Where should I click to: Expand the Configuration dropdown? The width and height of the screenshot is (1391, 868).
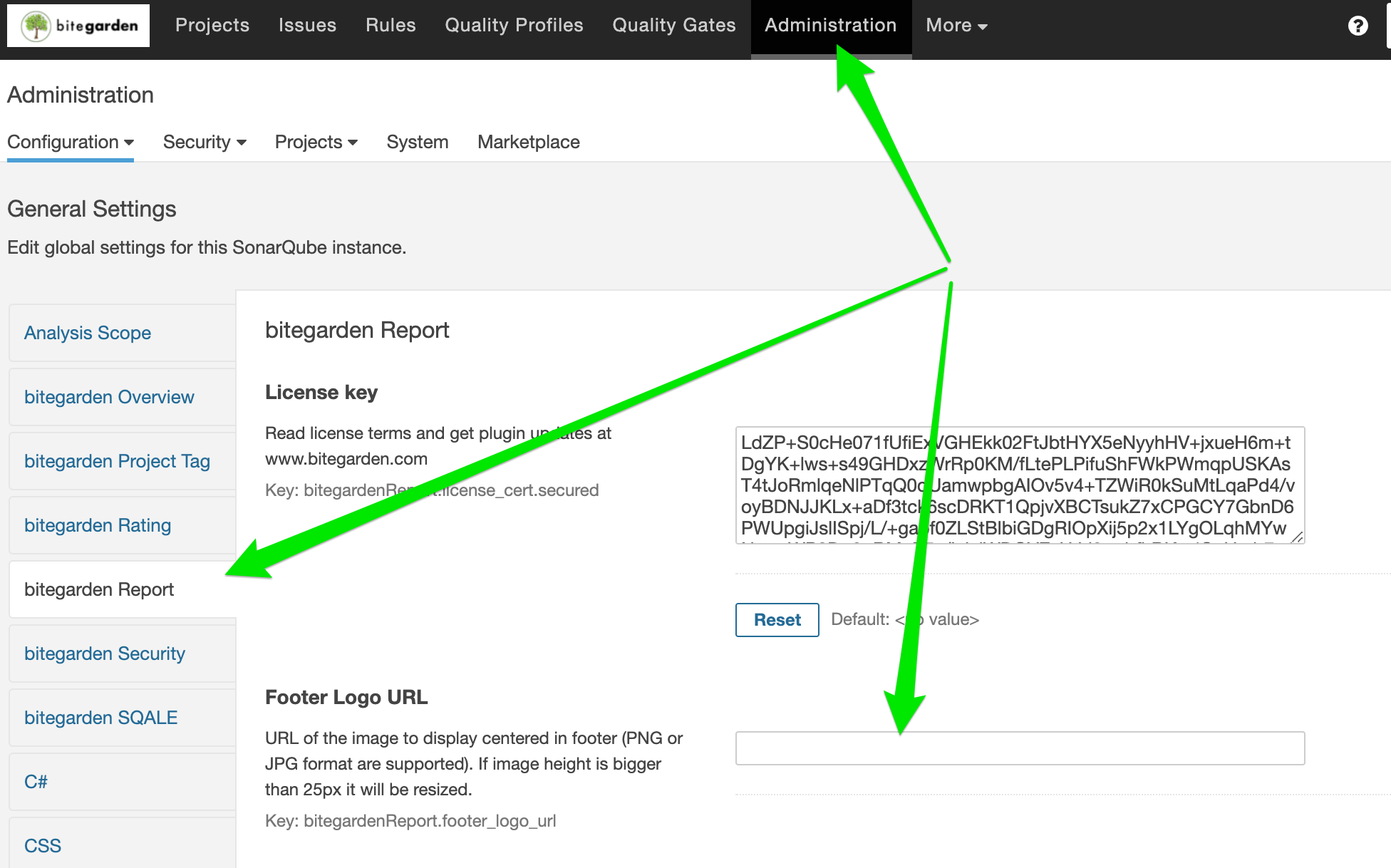pos(71,142)
